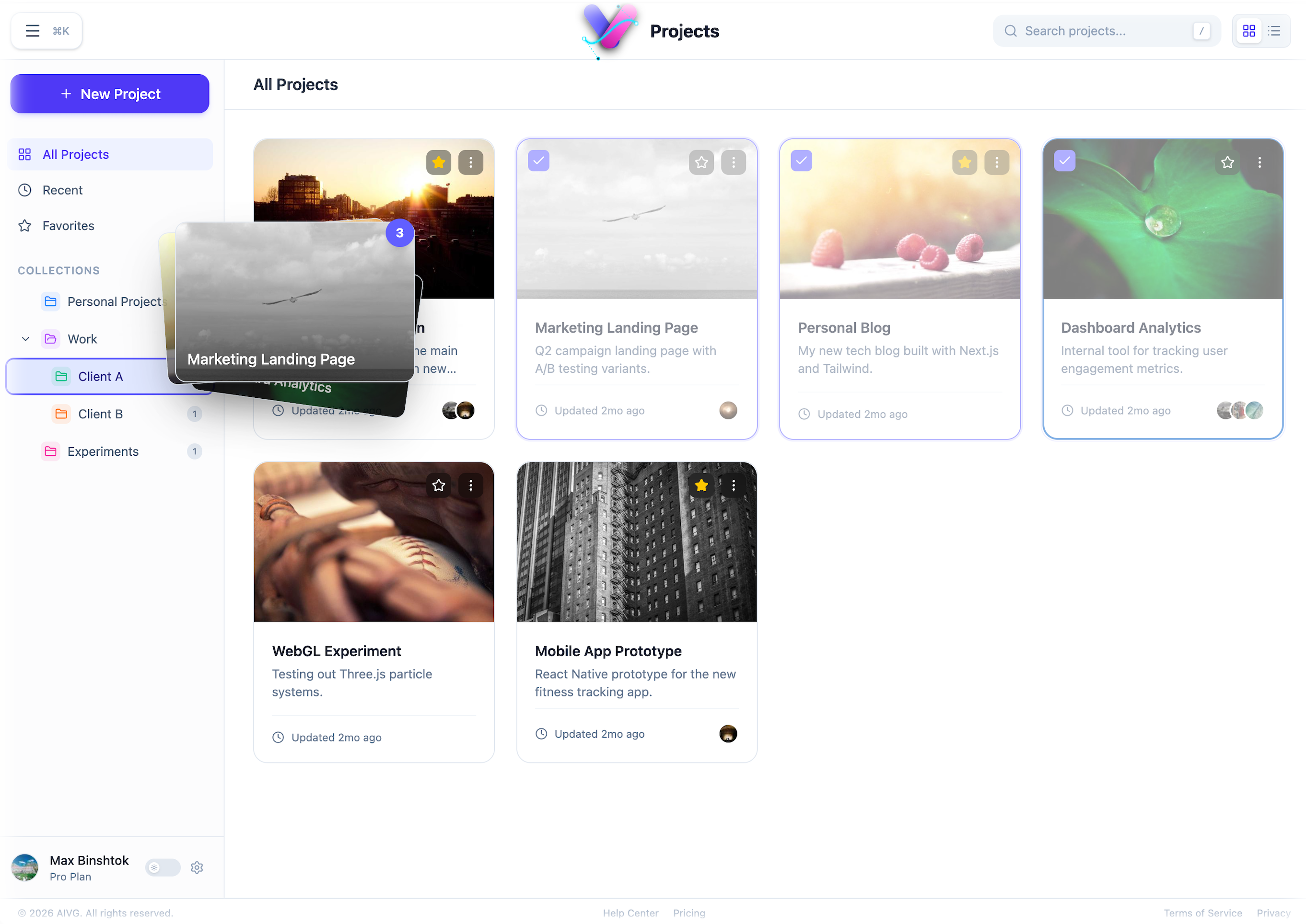Unfavorite the Mobile App Prototype card
Screen dimensions: 1306x924
(701, 485)
